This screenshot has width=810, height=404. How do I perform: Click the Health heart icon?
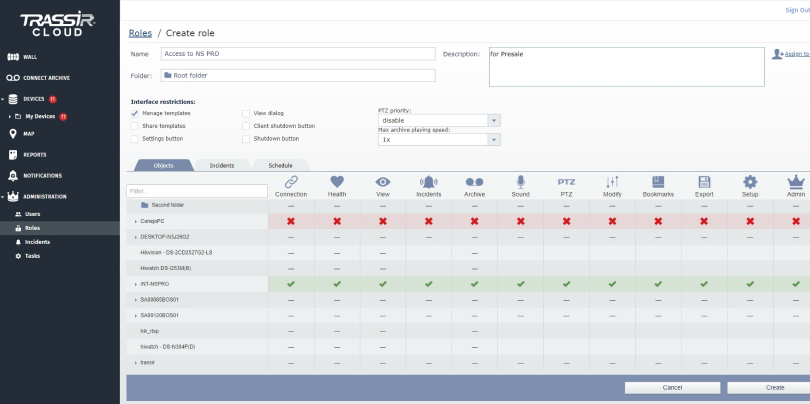(337, 181)
